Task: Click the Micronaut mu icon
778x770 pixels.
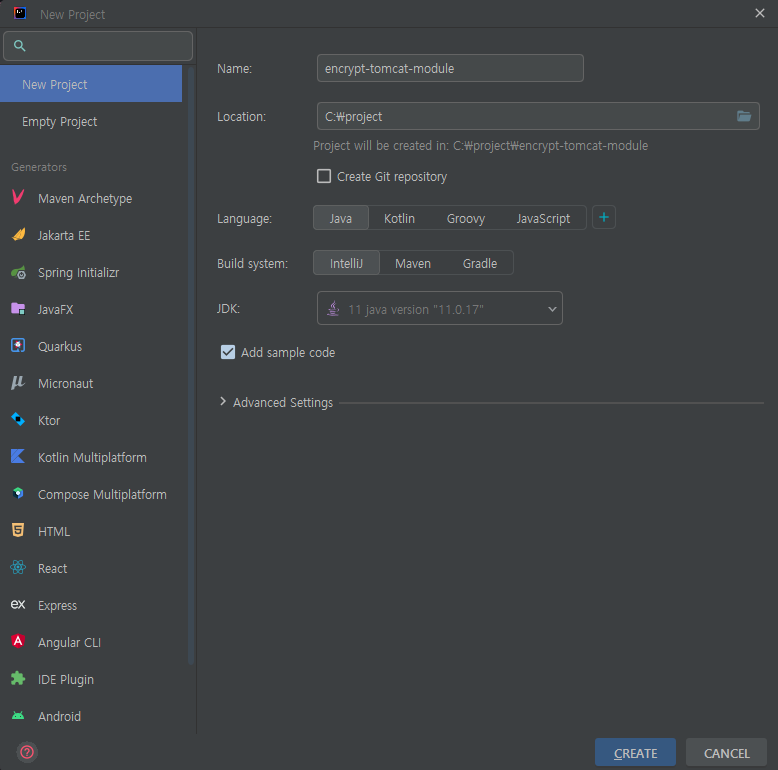Action: (18, 383)
